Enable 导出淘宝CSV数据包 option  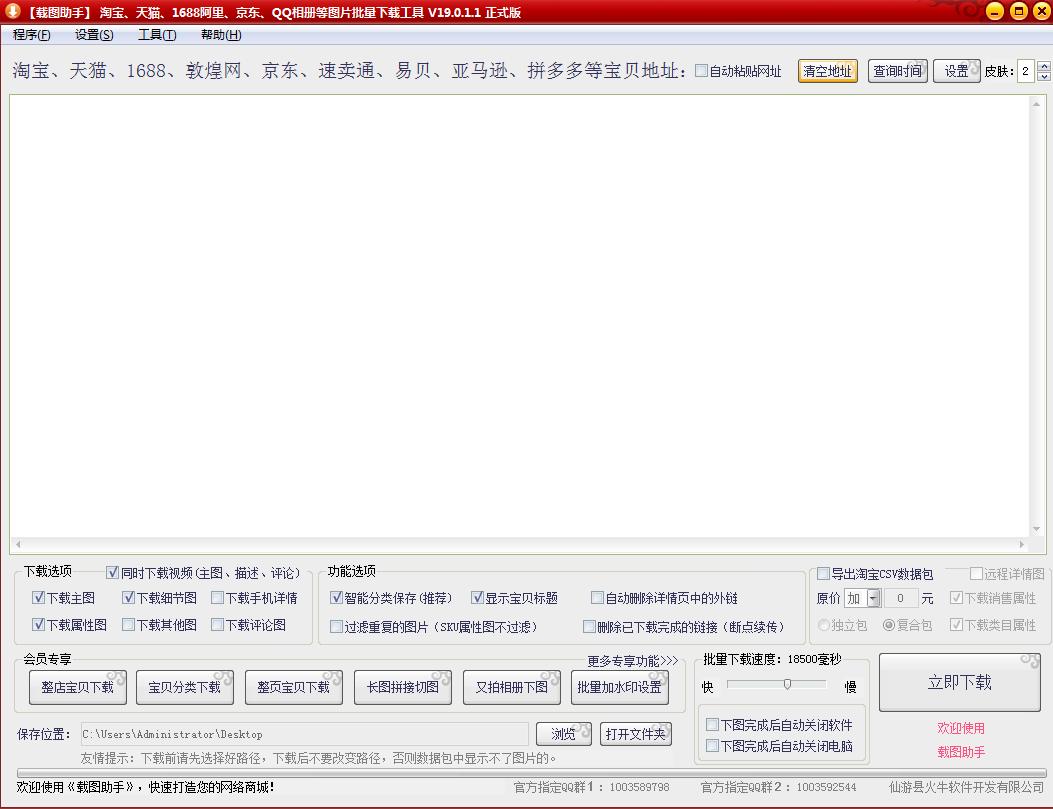tap(821, 574)
